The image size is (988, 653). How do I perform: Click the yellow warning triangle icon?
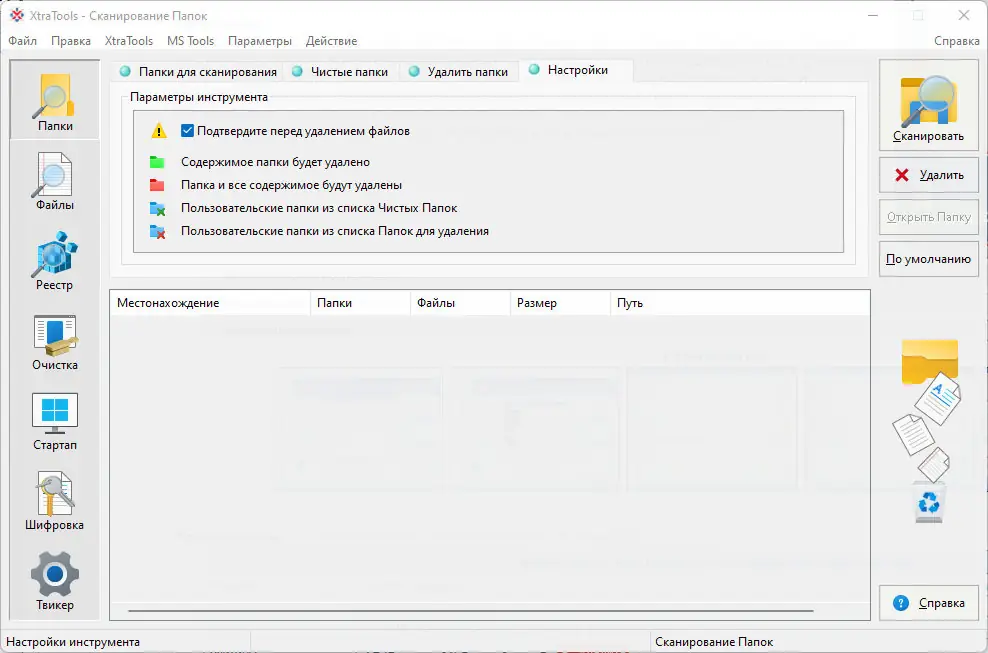click(159, 131)
